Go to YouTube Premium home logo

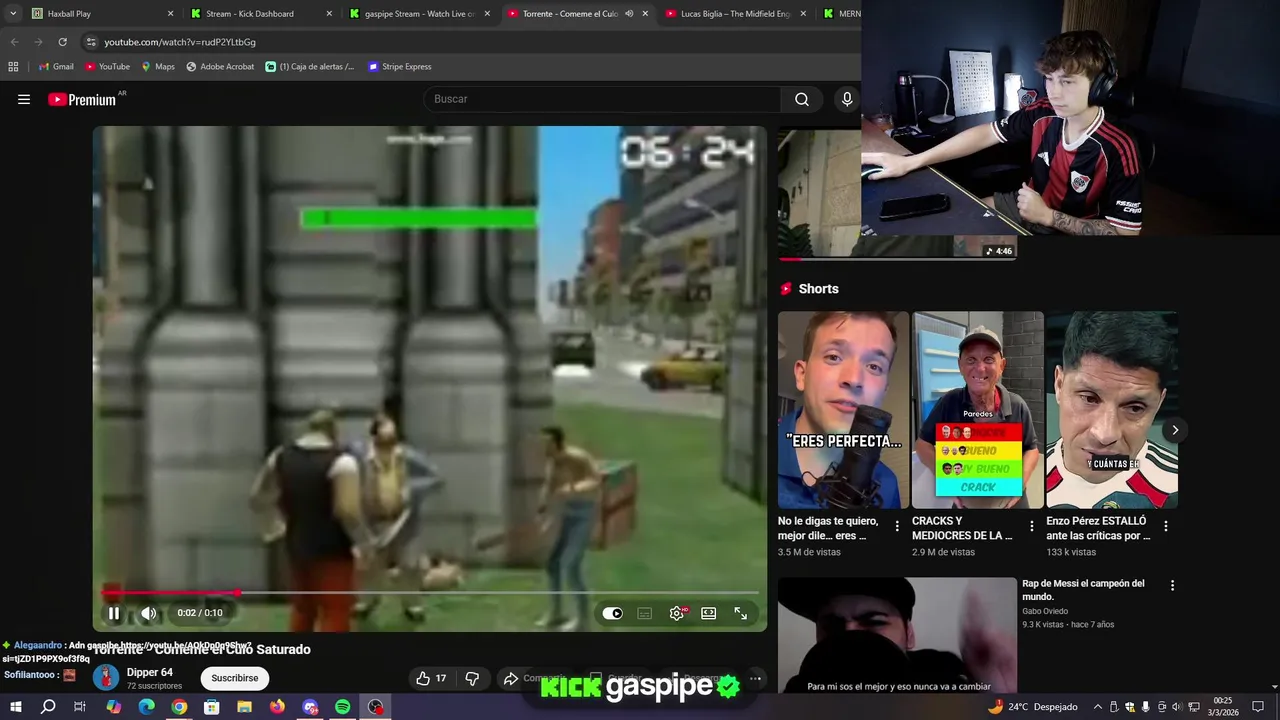[82, 99]
